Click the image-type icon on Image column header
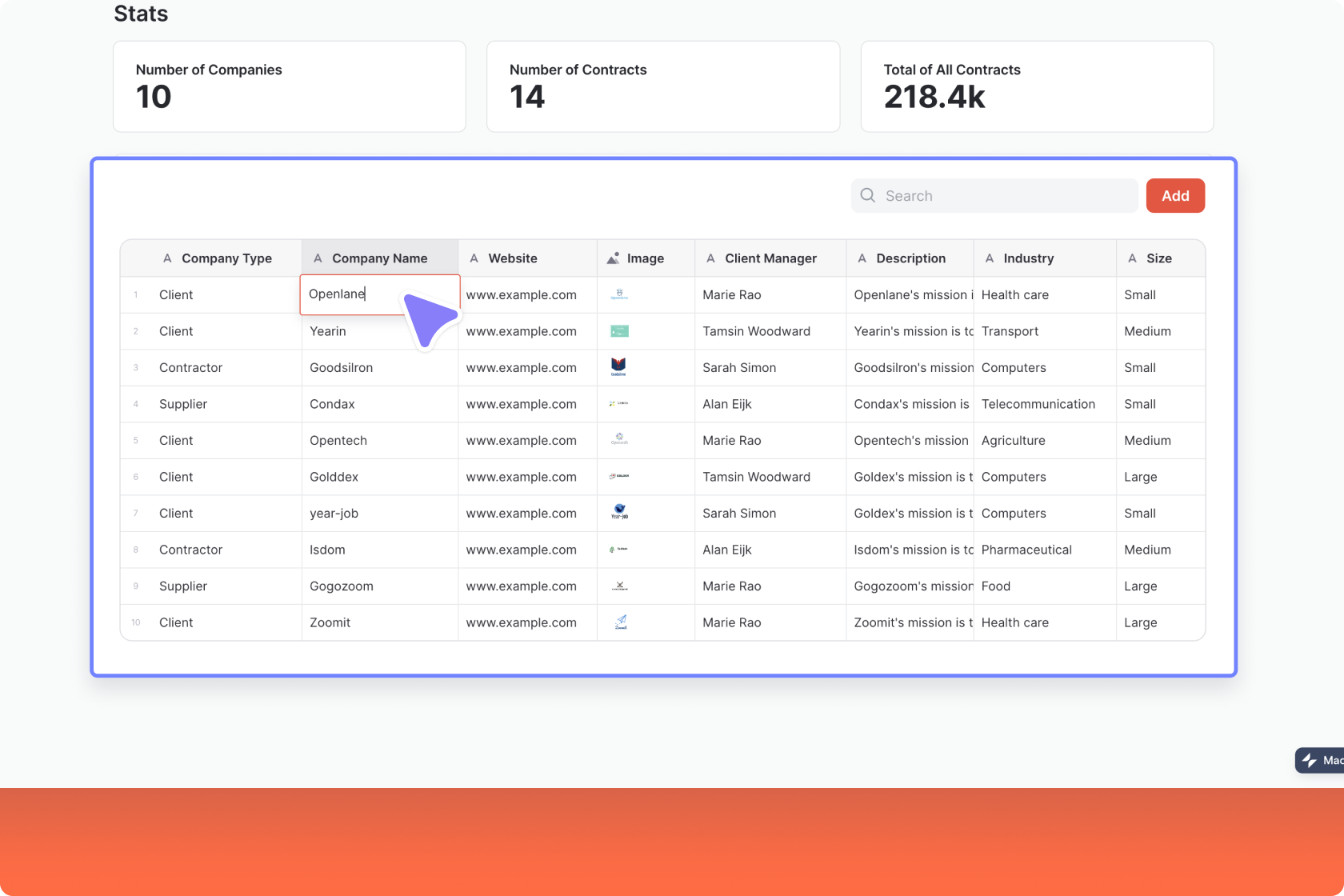Viewport: 1344px width, 896px height. tap(613, 258)
